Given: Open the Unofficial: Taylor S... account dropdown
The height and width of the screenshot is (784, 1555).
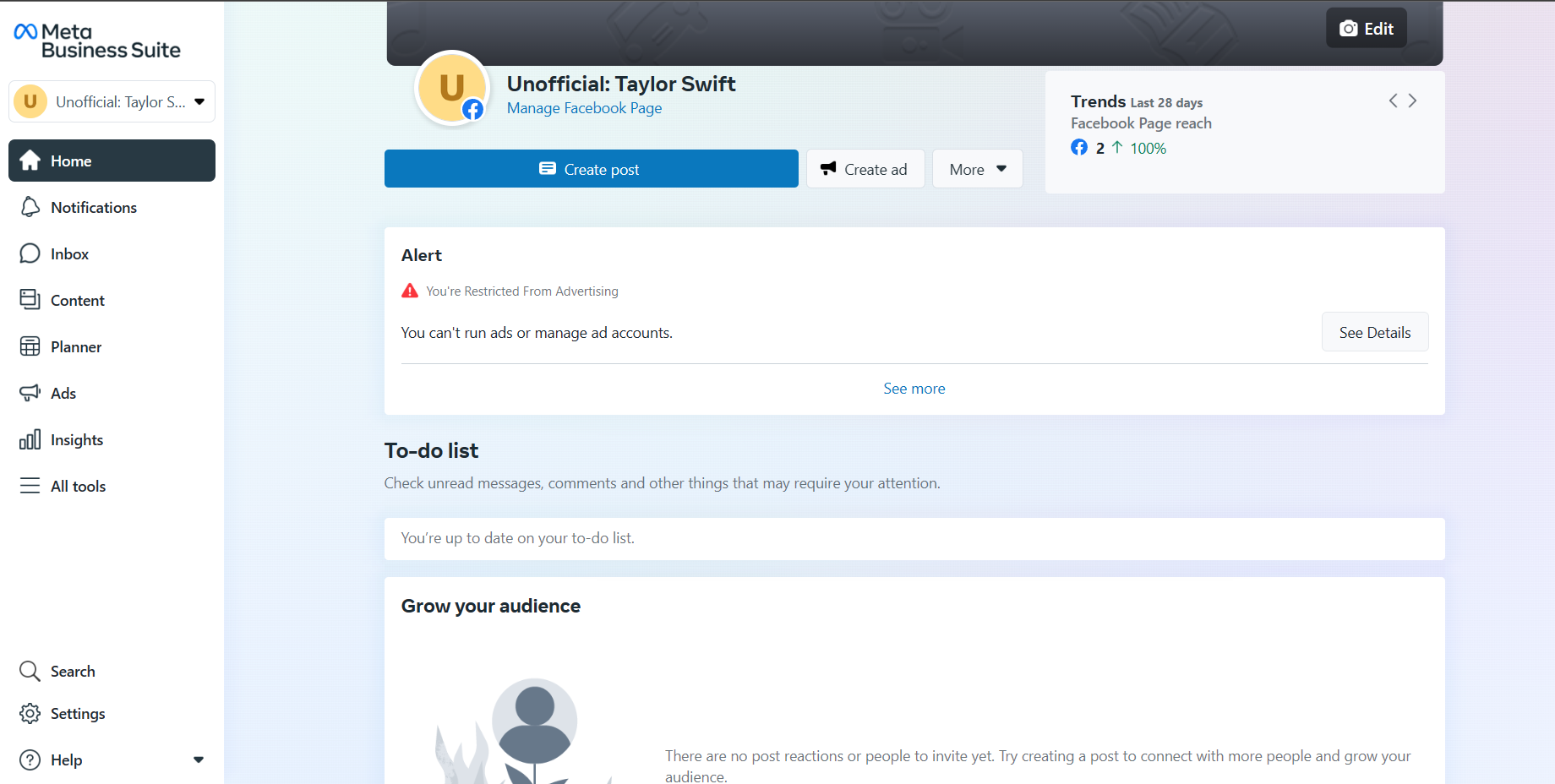Looking at the screenshot, I should [112, 101].
